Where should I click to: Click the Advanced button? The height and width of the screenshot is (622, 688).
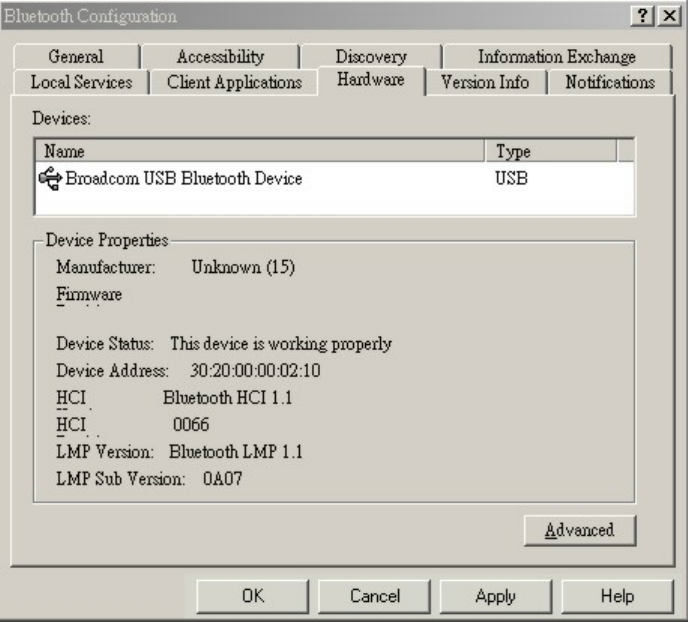pyautogui.click(x=580, y=530)
